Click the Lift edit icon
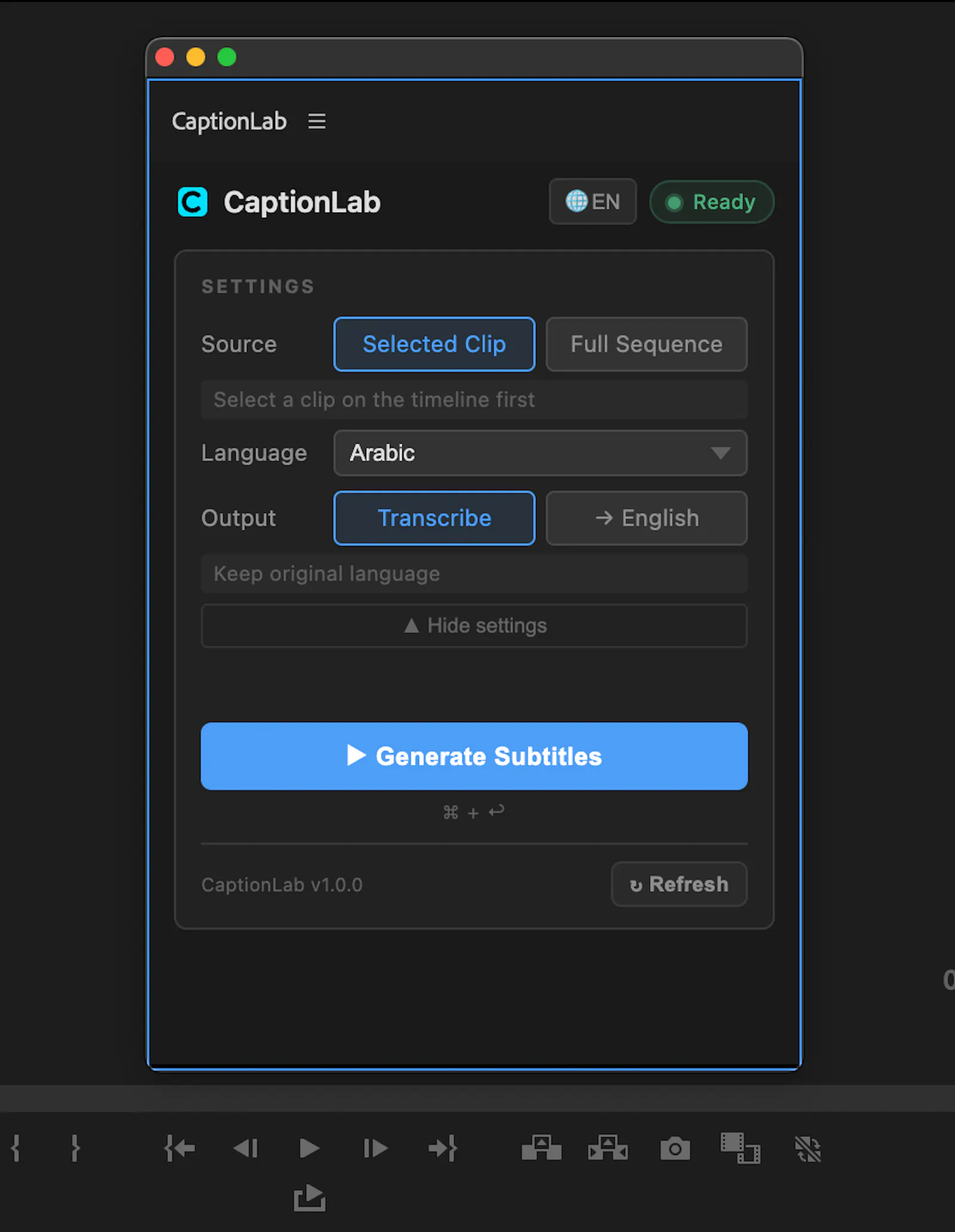Image resolution: width=955 pixels, height=1232 pixels. pos(541,1147)
